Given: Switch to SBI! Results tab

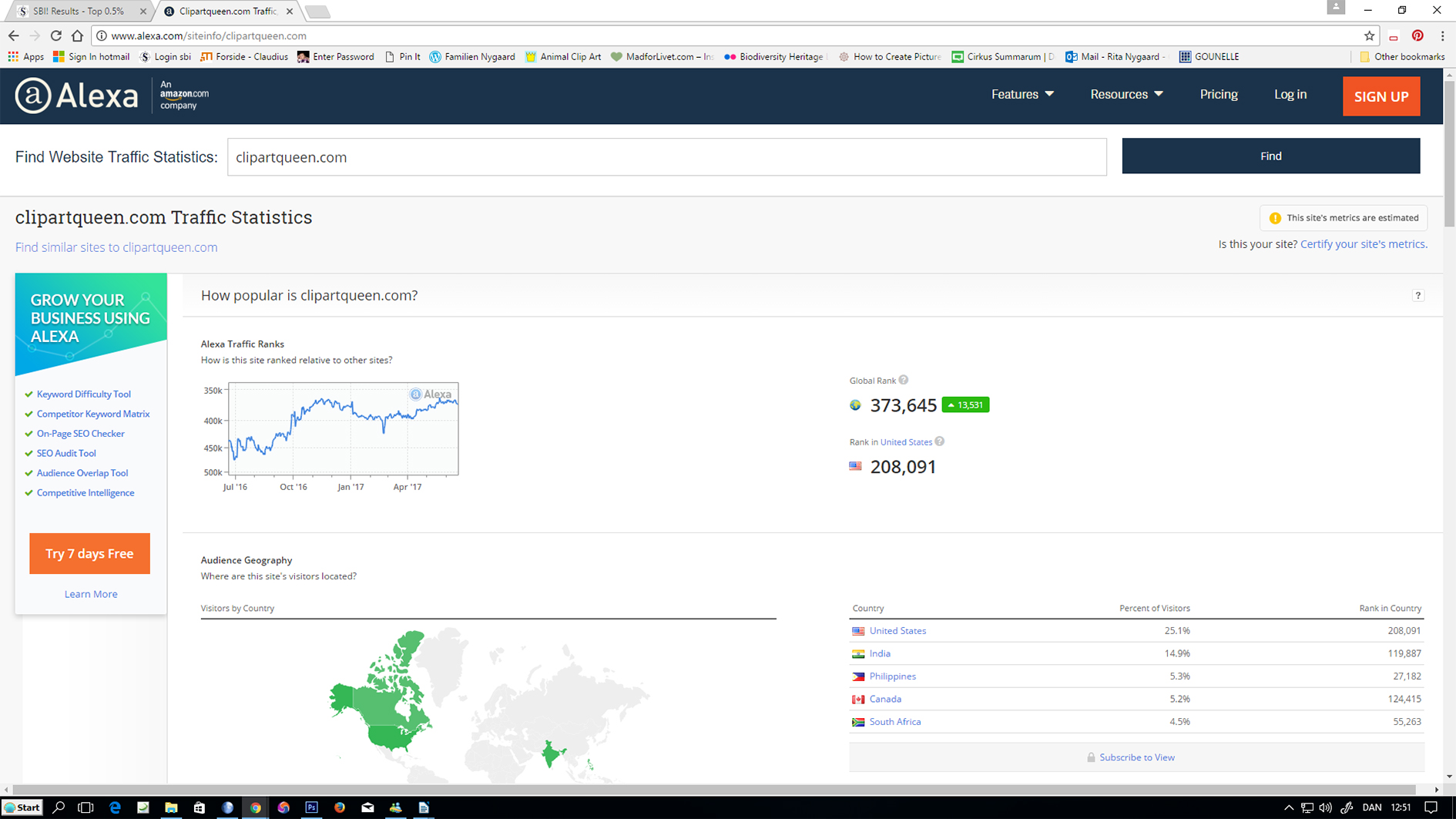Looking at the screenshot, I should (77, 11).
